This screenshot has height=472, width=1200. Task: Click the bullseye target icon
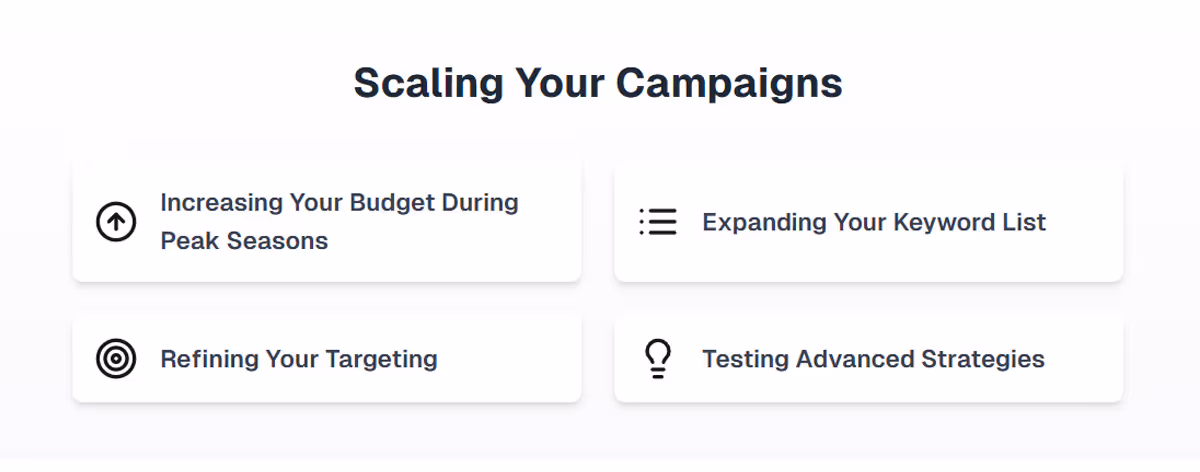[x=116, y=358]
